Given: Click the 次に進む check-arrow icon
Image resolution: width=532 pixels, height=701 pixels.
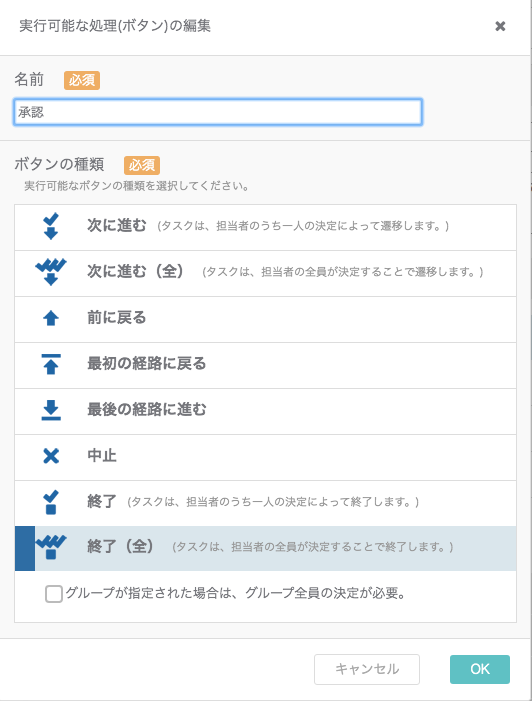Looking at the screenshot, I should click(51, 227).
